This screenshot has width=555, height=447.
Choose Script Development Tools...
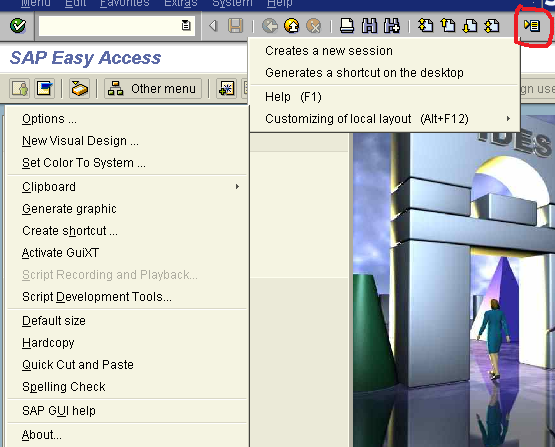(127, 297)
